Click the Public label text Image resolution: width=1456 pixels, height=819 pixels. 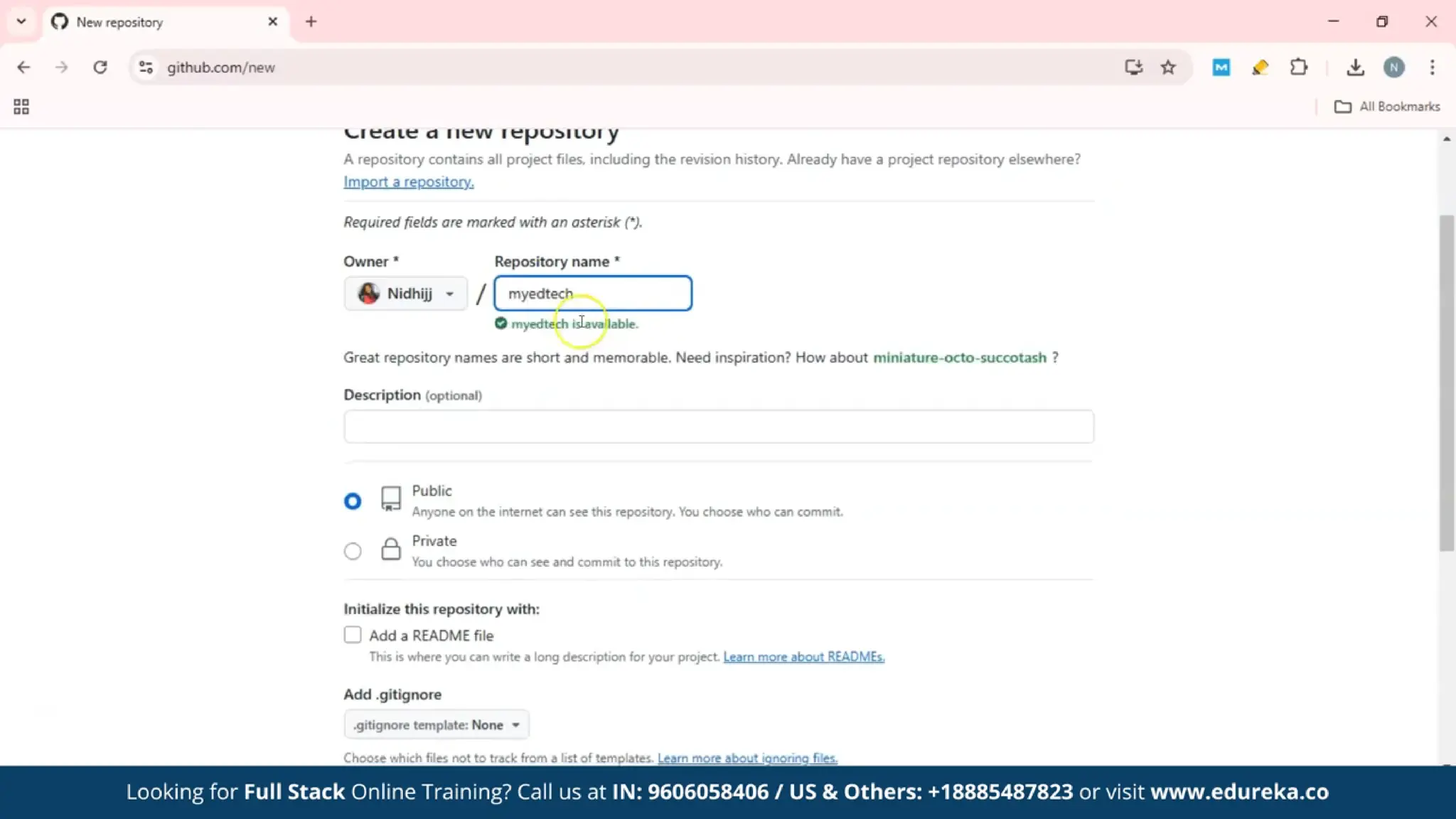[x=432, y=491]
